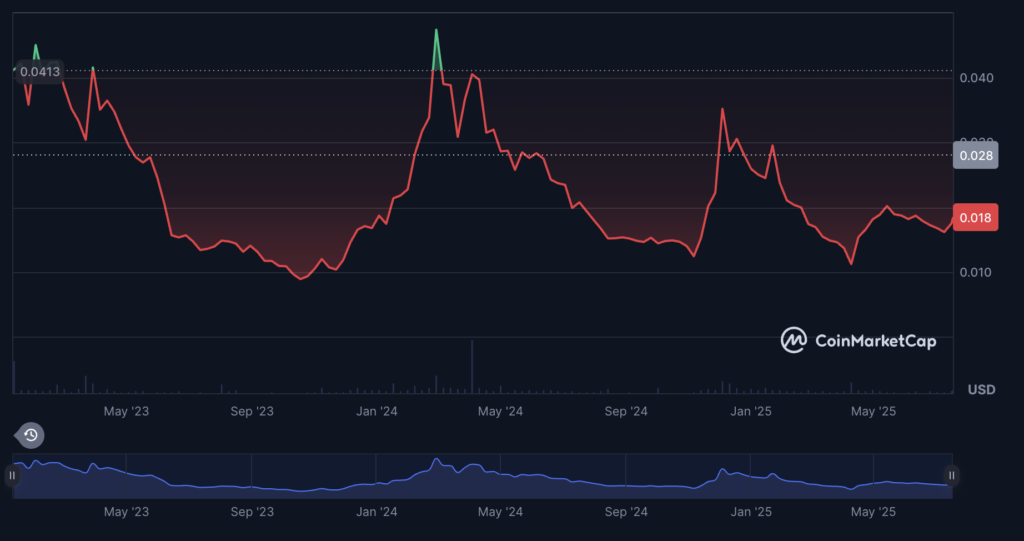1024x541 pixels.
Task: Click the right range navigator handle
Action: (x=952, y=476)
